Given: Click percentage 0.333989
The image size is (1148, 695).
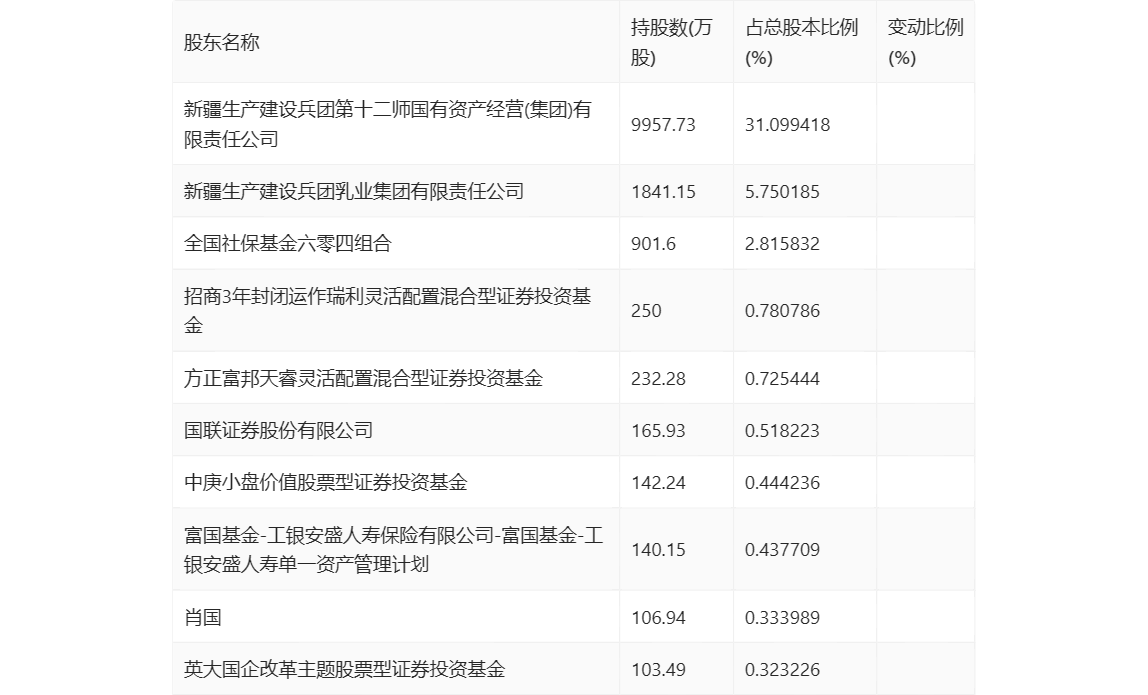Looking at the screenshot, I should [782, 617].
